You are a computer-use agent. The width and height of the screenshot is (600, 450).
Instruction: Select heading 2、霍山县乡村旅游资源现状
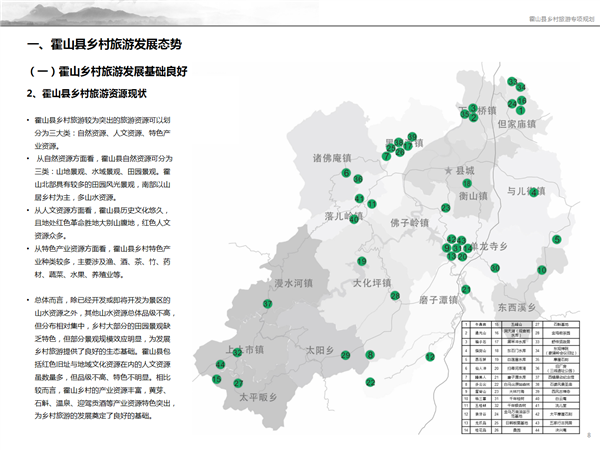[86, 93]
